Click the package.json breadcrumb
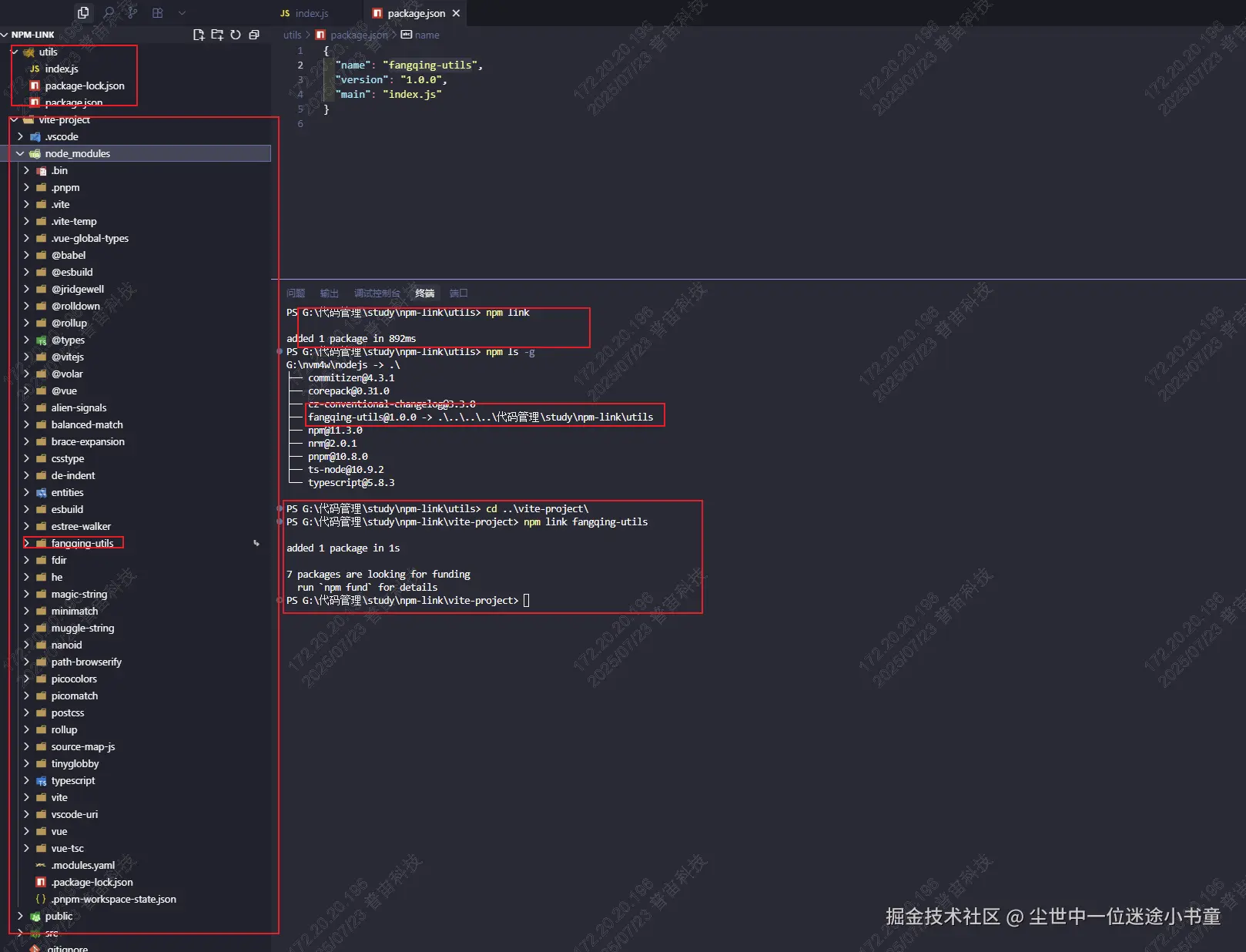Viewport: 1246px width, 952px height. pos(360,35)
